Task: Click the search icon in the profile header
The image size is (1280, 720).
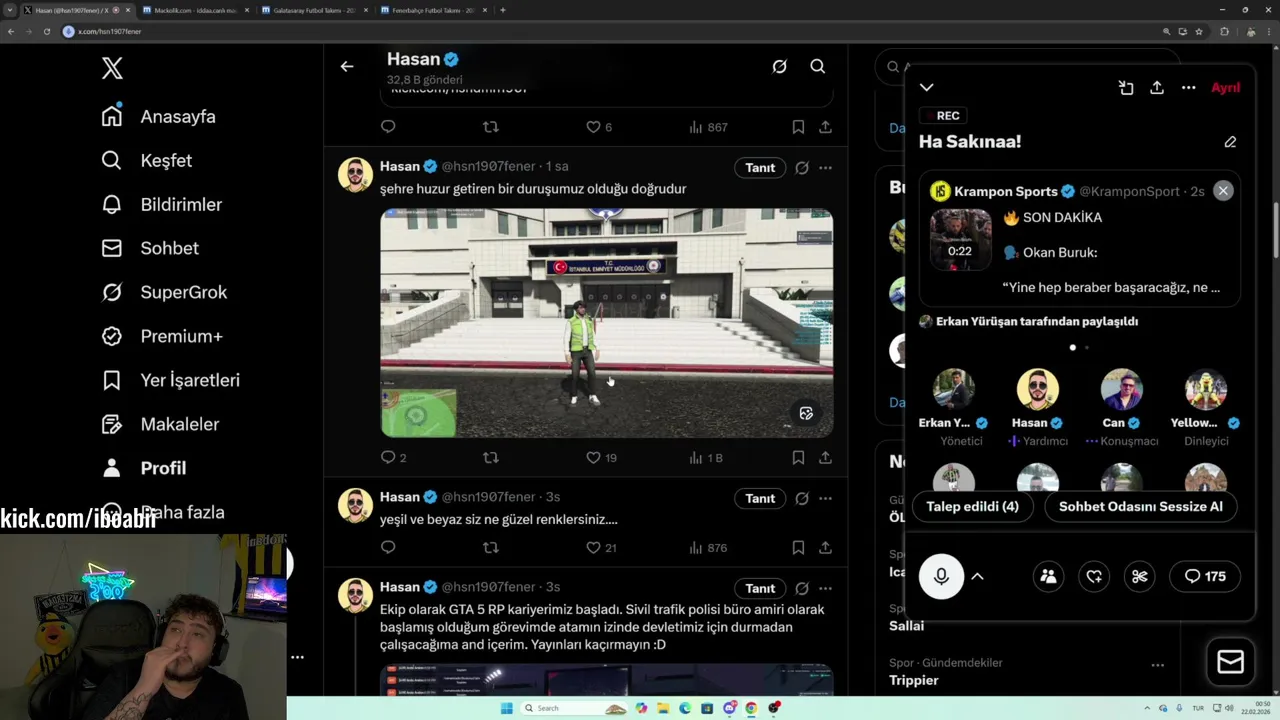Action: click(x=818, y=66)
